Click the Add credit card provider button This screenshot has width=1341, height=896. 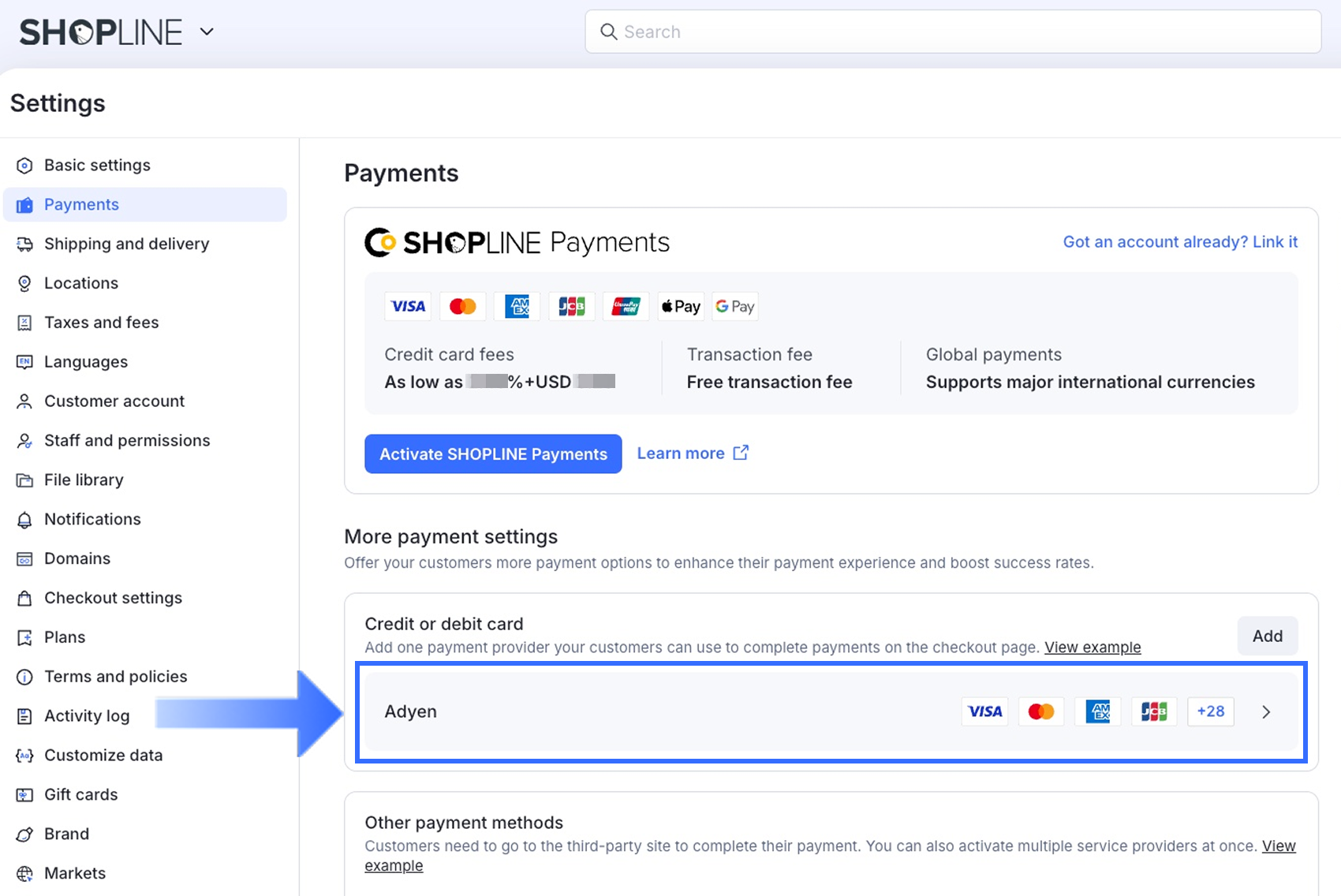pos(1267,636)
